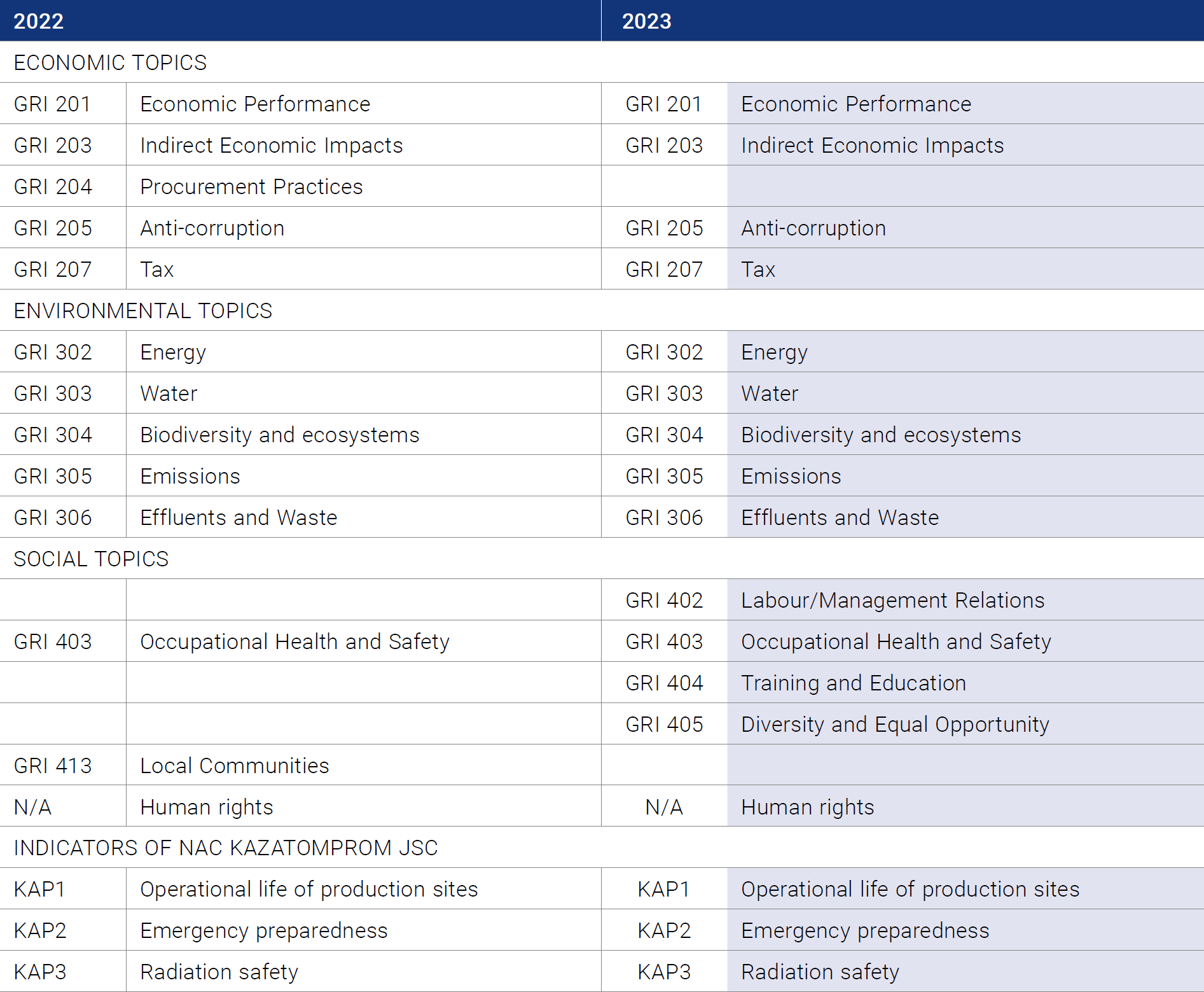This screenshot has height=992, width=1204.
Task: Click Operational life of production sites, 2023
Action: tap(910, 890)
